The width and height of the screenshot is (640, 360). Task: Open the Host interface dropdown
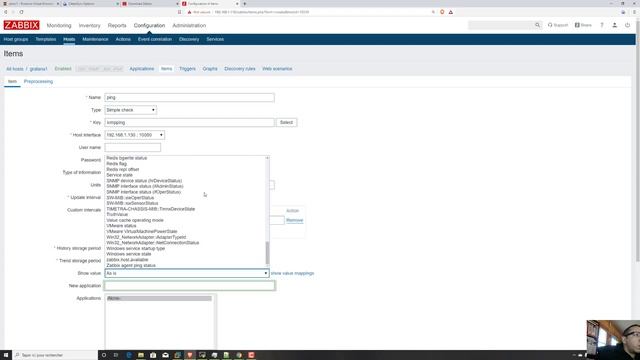(x=135, y=135)
